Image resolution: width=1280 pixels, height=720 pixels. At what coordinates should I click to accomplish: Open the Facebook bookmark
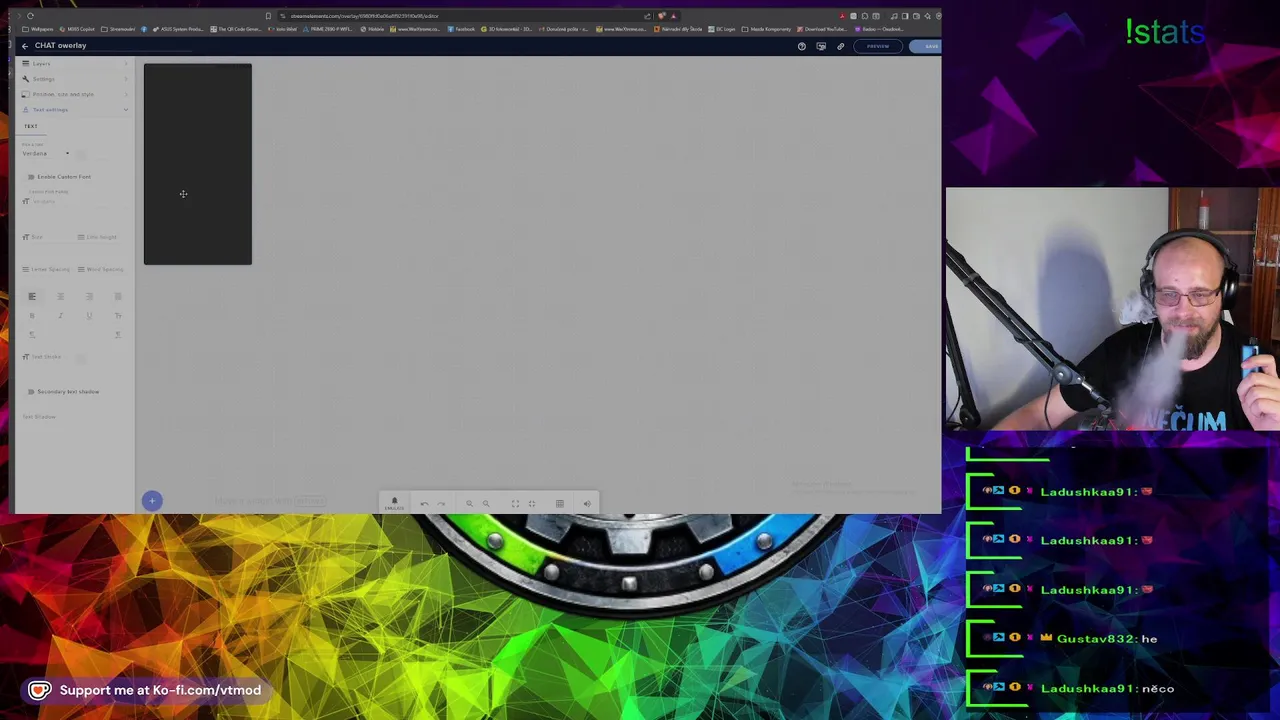[462, 29]
